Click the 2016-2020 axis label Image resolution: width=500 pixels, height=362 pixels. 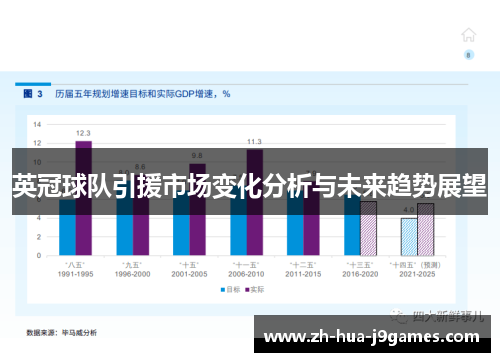[x=360, y=274]
